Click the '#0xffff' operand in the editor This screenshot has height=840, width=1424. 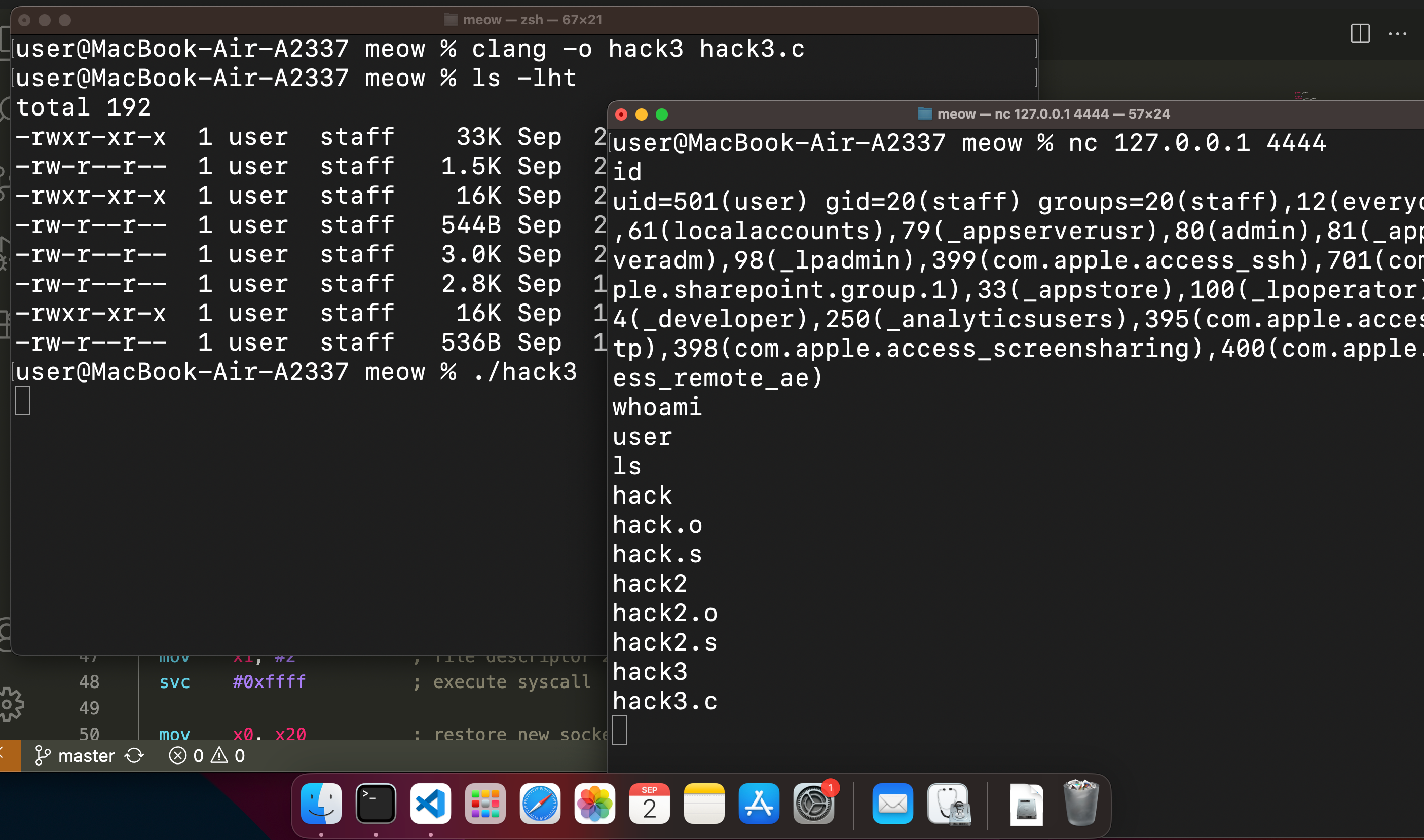(x=269, y=681)
